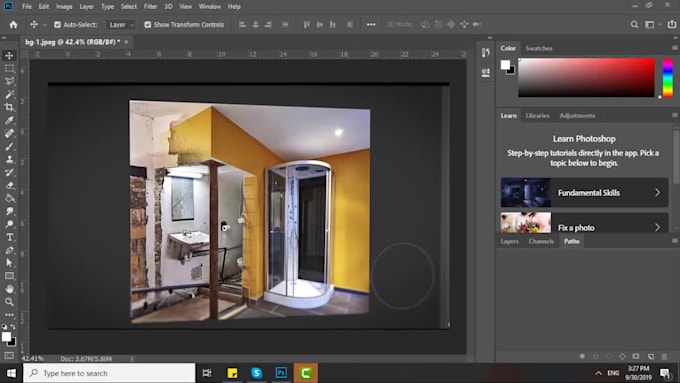The height and width of the screenshot is (383, 680).
Task: Open the File menu
Action: coord(27,7)
